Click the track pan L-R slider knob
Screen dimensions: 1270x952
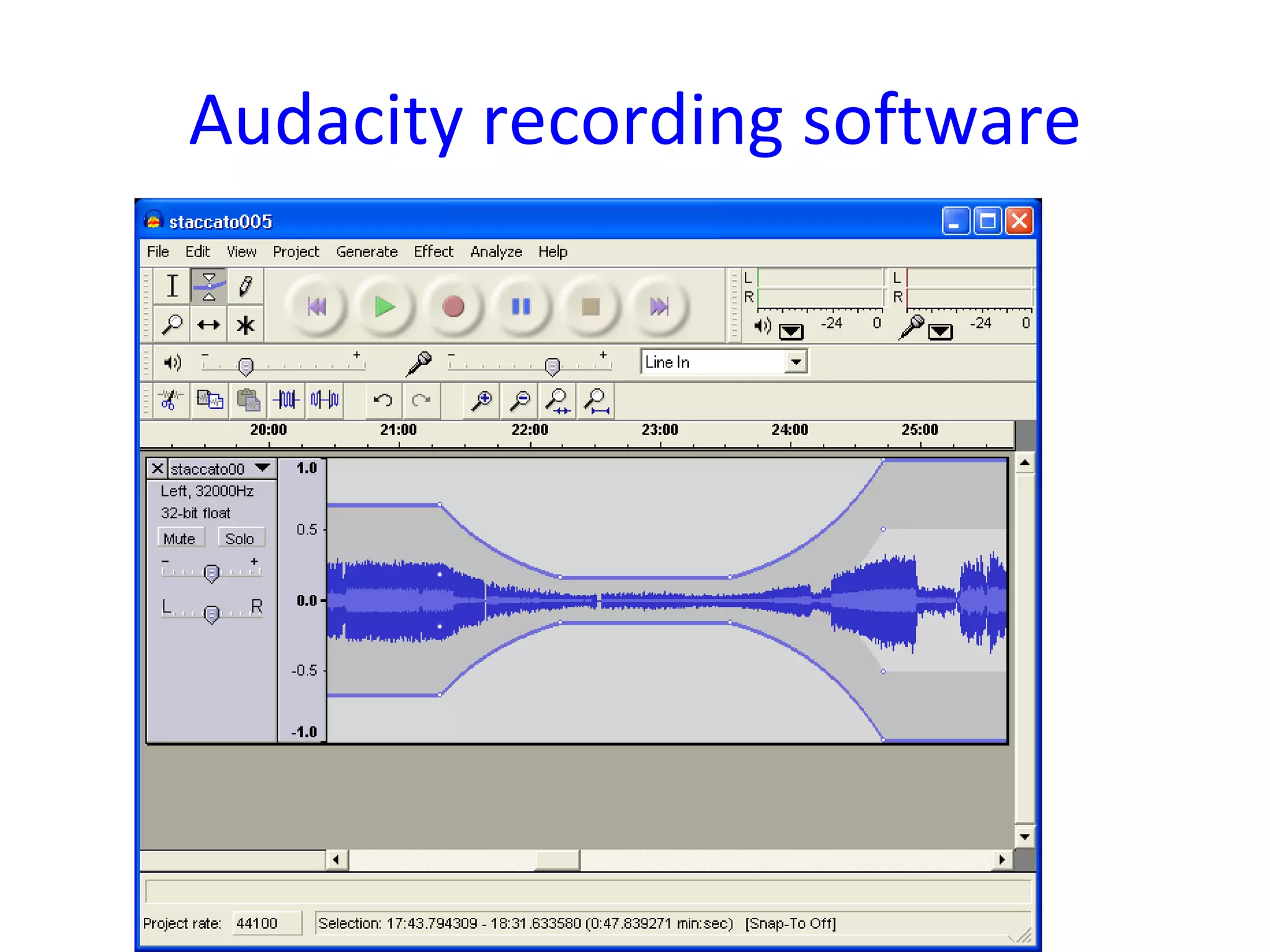click(211, 614)
